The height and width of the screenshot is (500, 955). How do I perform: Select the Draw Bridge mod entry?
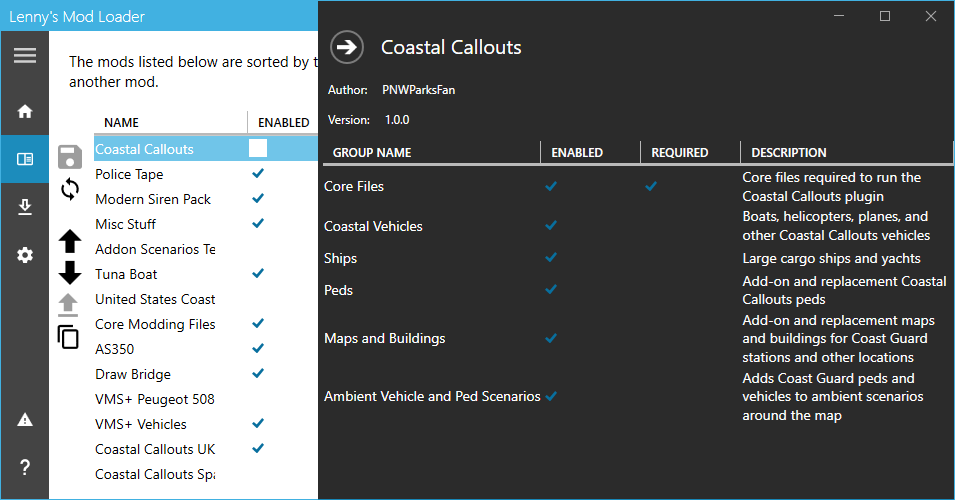point(133,374)
